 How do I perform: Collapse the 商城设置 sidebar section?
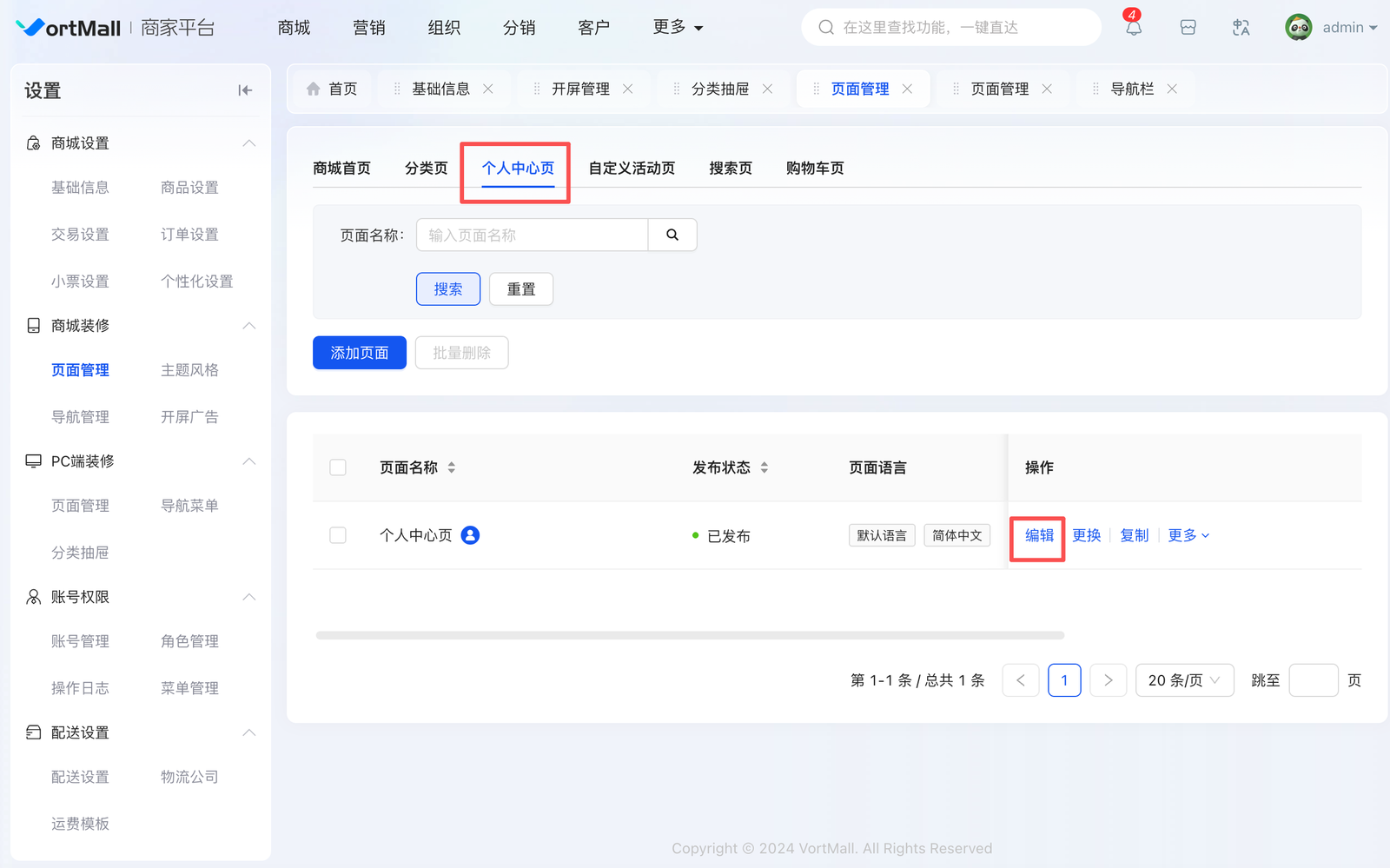[x=248, y=143]
